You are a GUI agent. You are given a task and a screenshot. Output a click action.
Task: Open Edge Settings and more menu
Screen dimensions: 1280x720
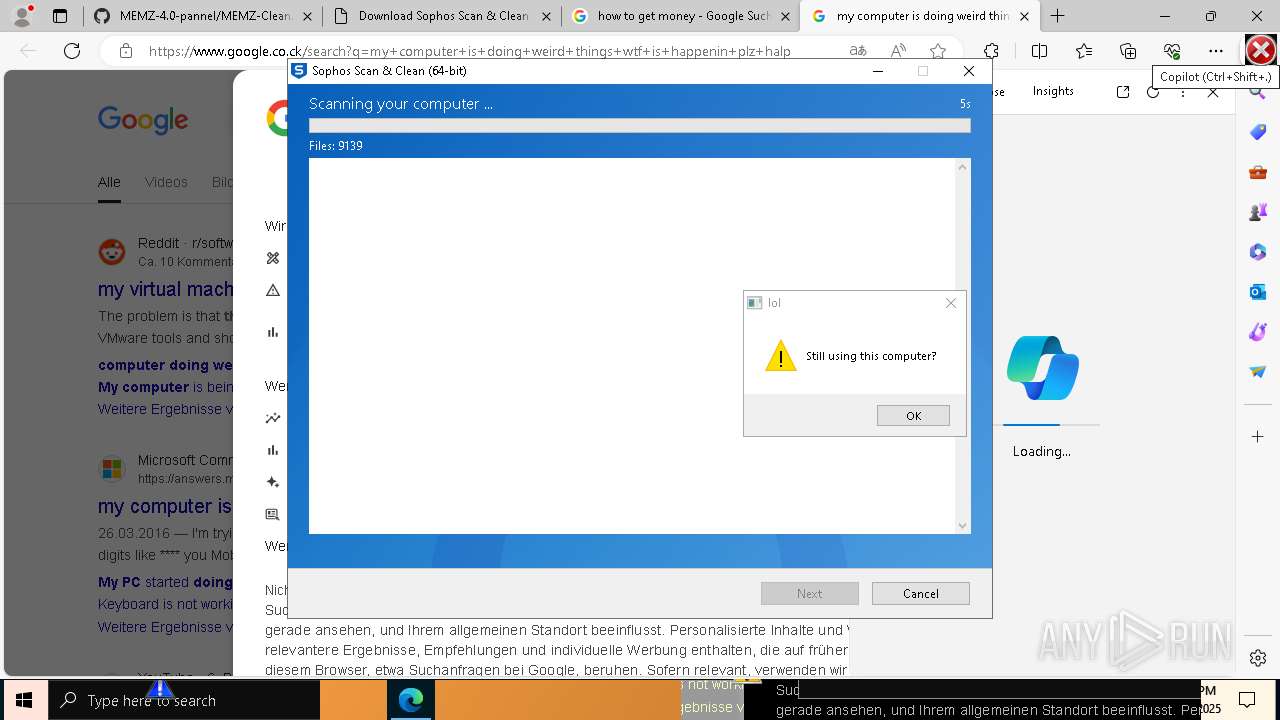pos(1216,51)
